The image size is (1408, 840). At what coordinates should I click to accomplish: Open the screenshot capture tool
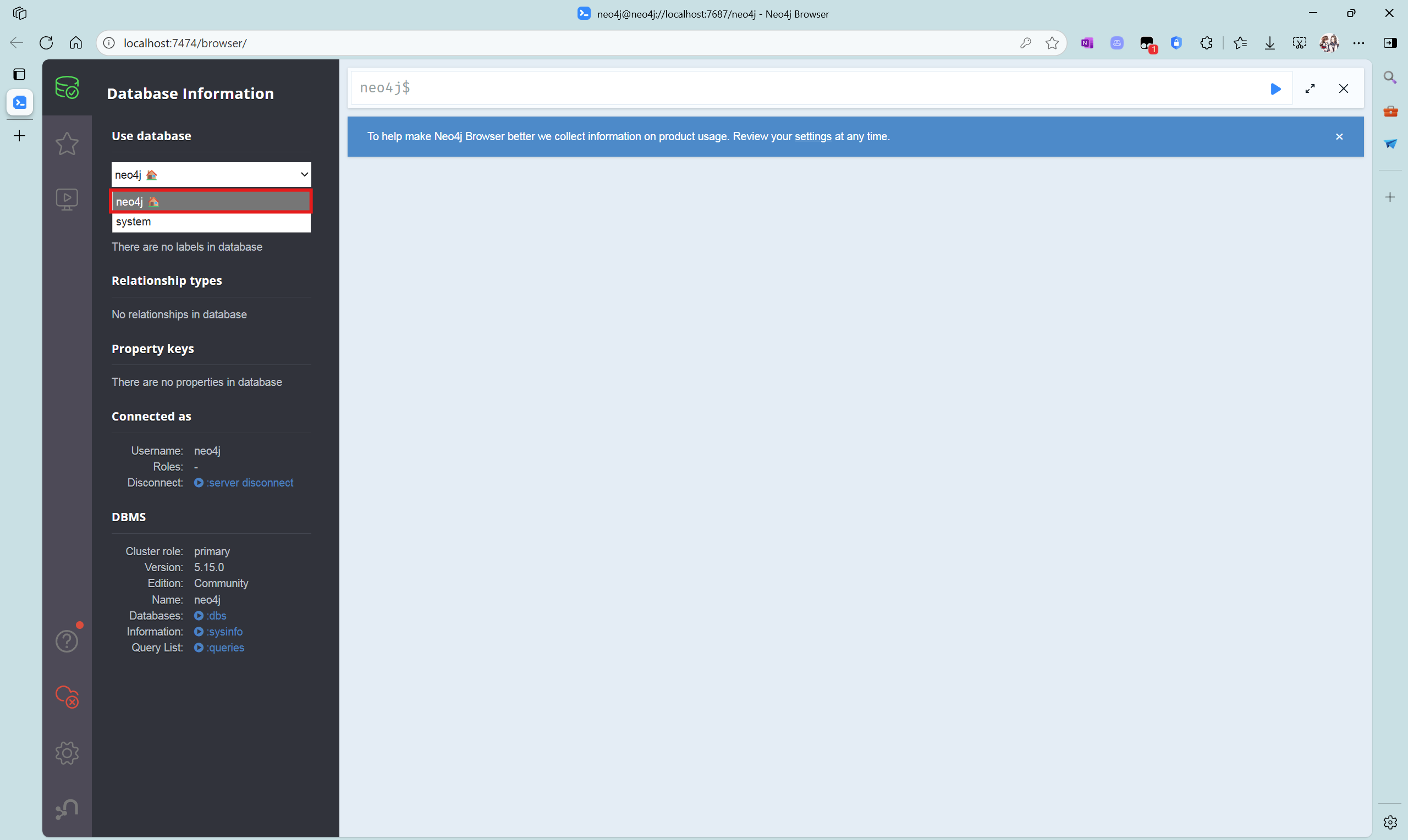point(1299,43)
